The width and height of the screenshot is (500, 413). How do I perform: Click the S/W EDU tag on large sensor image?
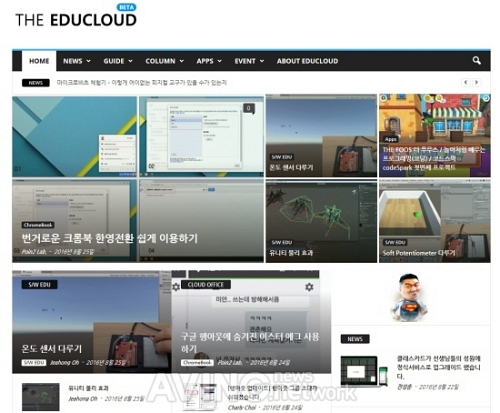click(x=39, y=284)
